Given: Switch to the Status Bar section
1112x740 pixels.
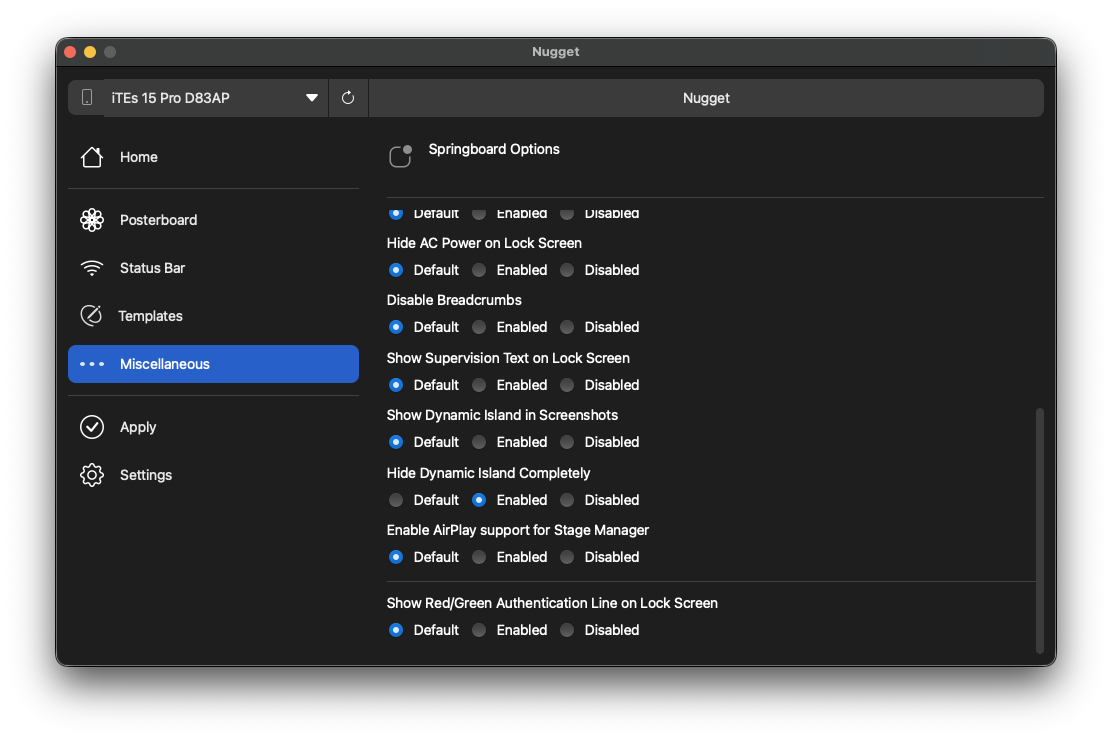Looking at the screenshot, I should [x=152, y=268].
